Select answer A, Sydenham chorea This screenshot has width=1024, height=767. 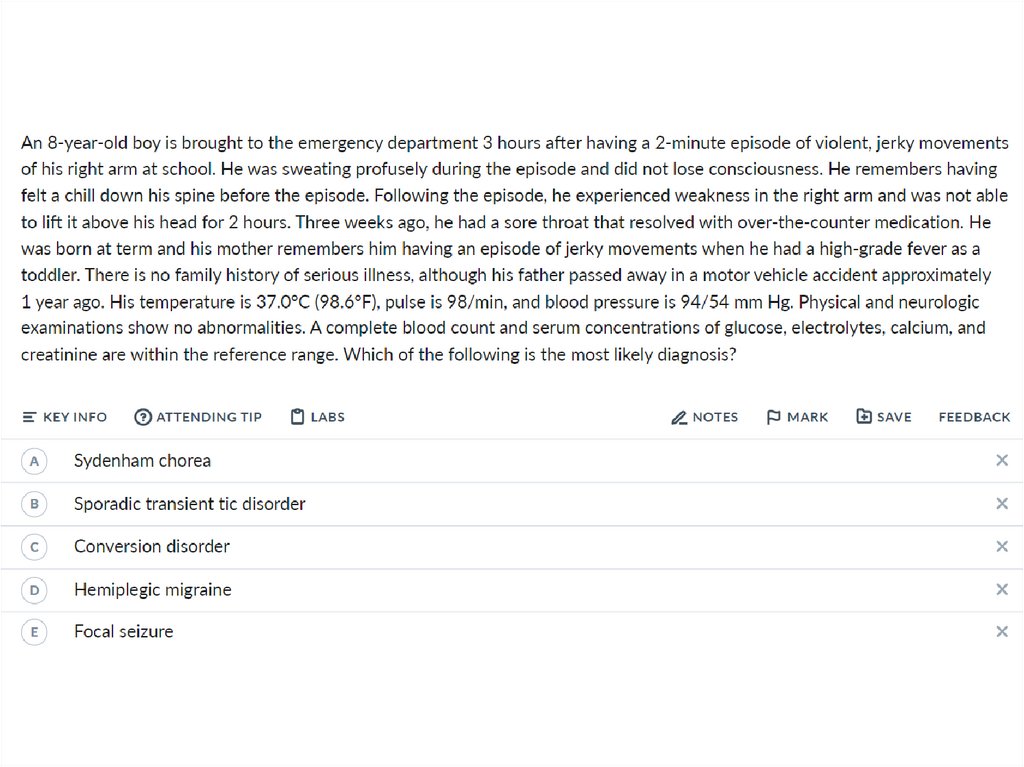(35, 461)
